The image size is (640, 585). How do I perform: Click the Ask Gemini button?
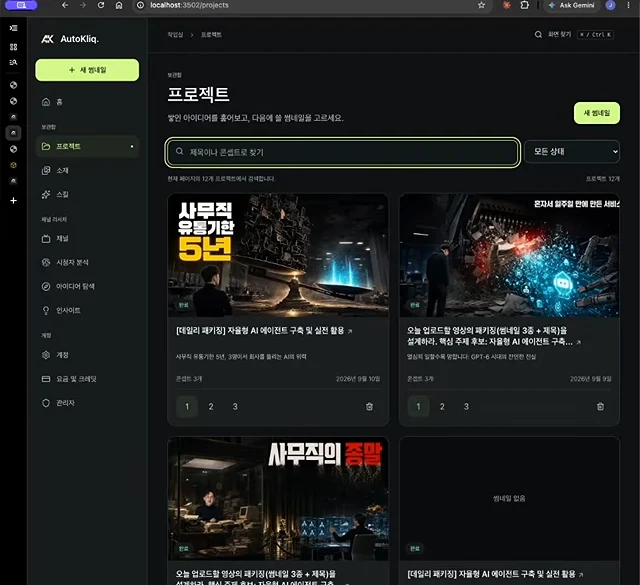[x=571, y=5]
